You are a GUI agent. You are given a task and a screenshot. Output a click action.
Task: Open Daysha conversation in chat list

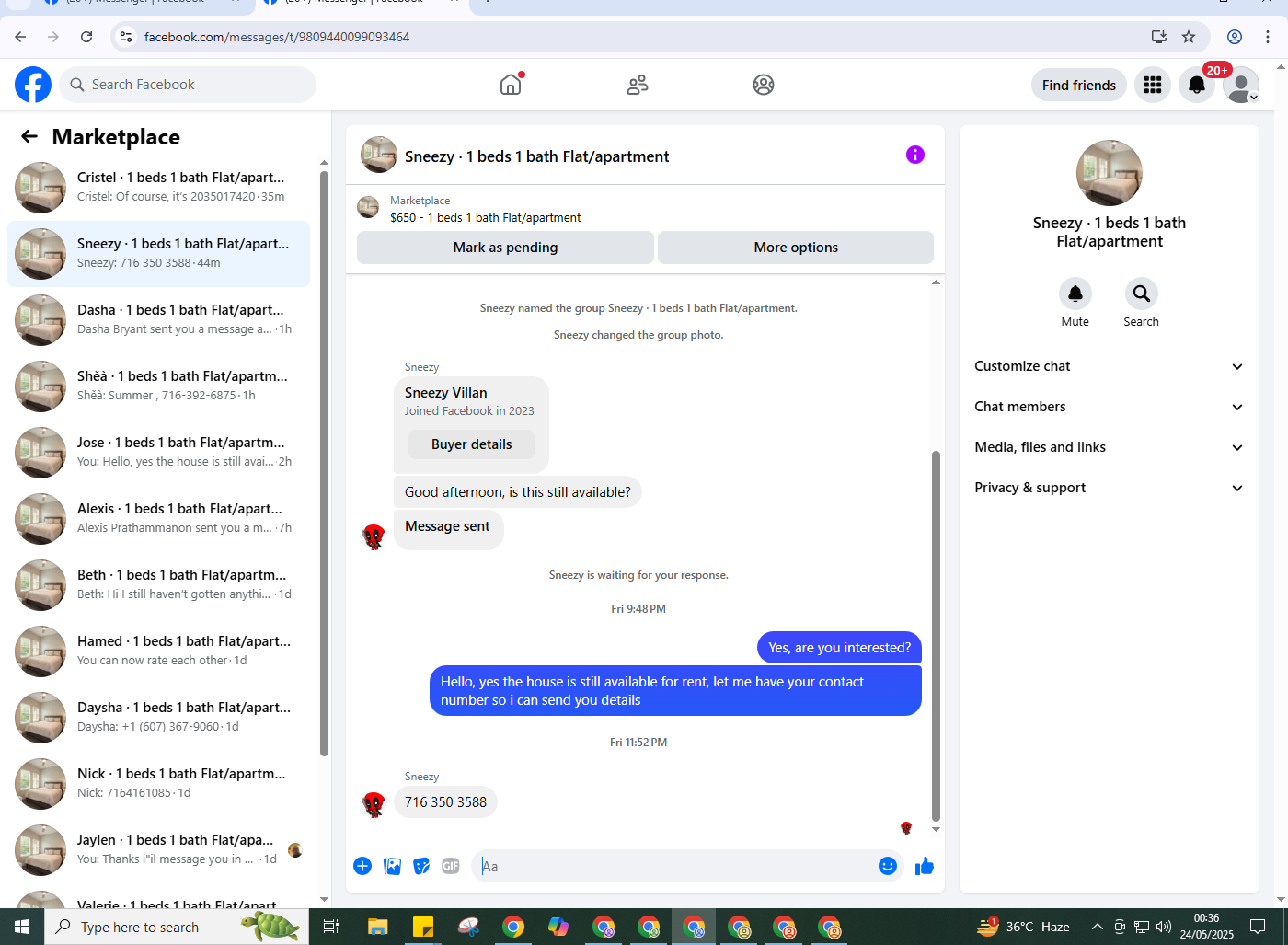click(158, 718)
